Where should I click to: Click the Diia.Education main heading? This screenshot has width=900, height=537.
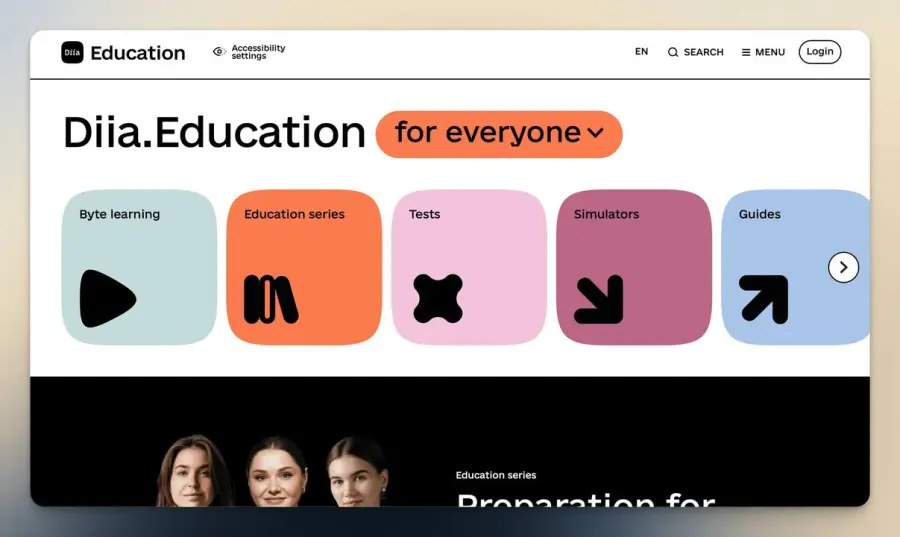[214, 133]
